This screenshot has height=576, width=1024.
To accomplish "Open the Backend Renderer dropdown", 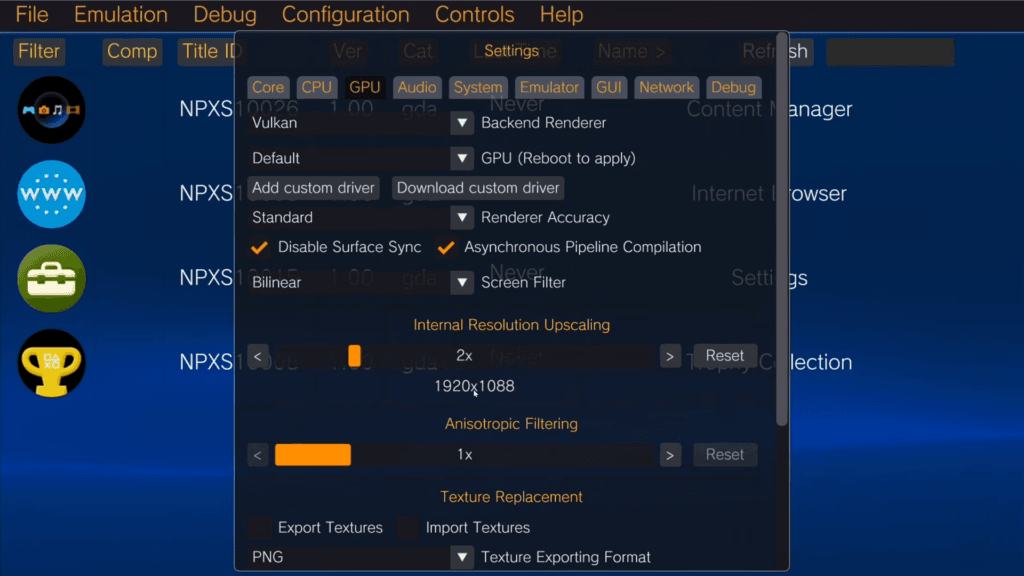I will [461, 122].
